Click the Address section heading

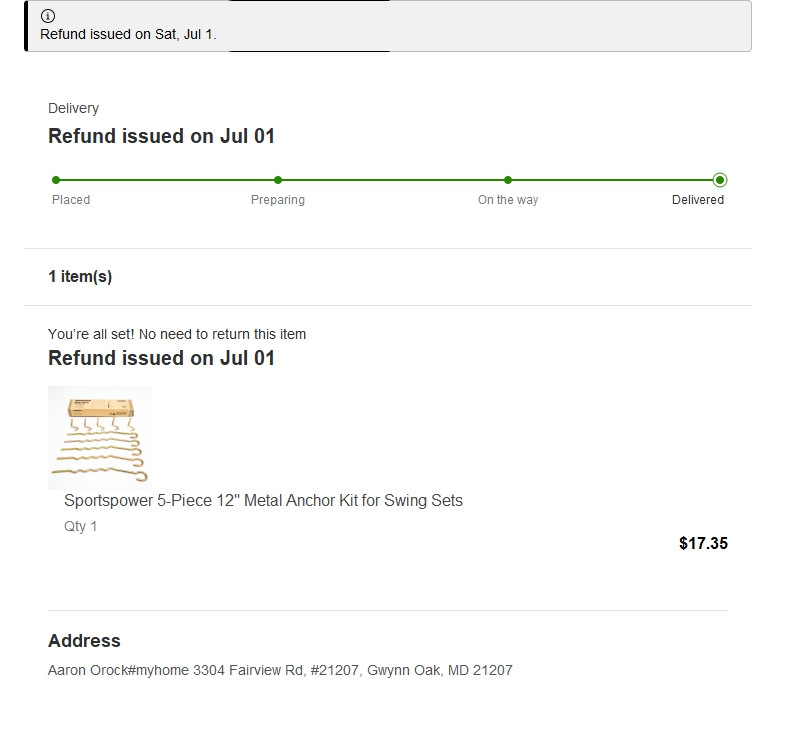[84, 640]
